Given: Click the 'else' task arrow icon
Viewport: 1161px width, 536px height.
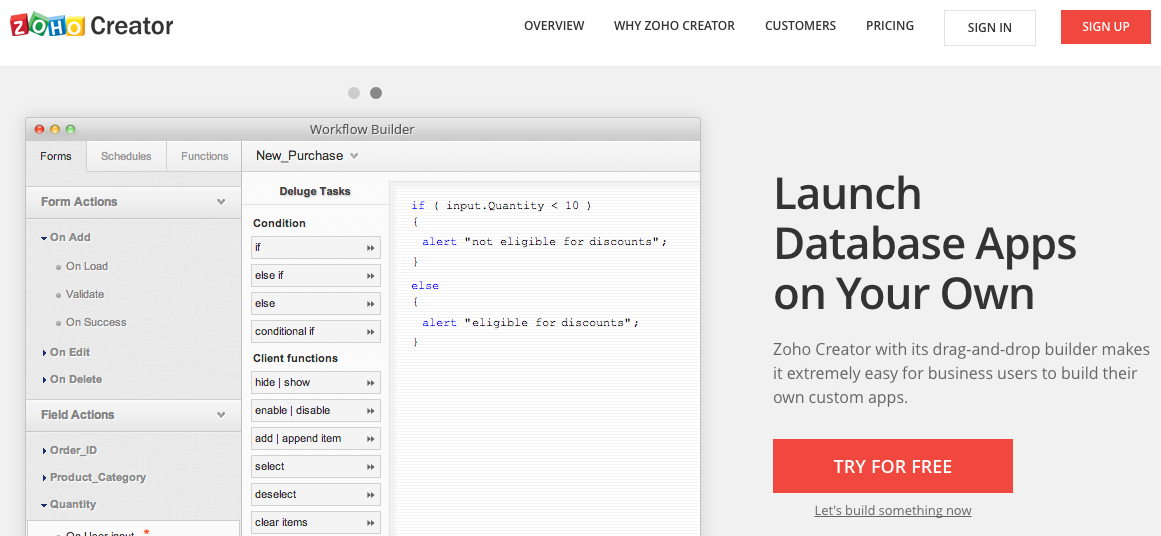Looking at the screenshot, I should tap(370, 304).
